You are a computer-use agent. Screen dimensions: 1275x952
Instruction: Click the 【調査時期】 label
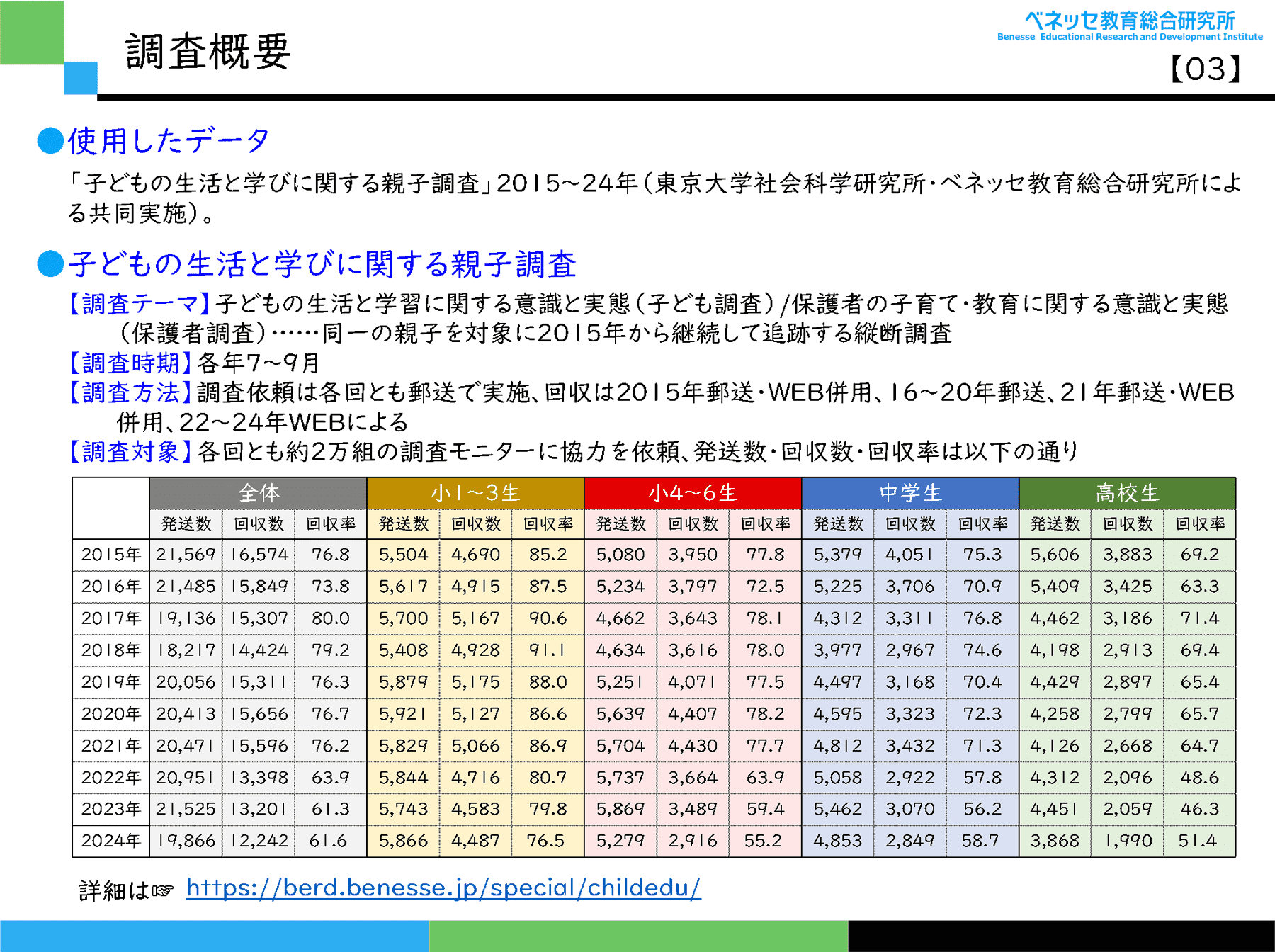tap(130, 363)
